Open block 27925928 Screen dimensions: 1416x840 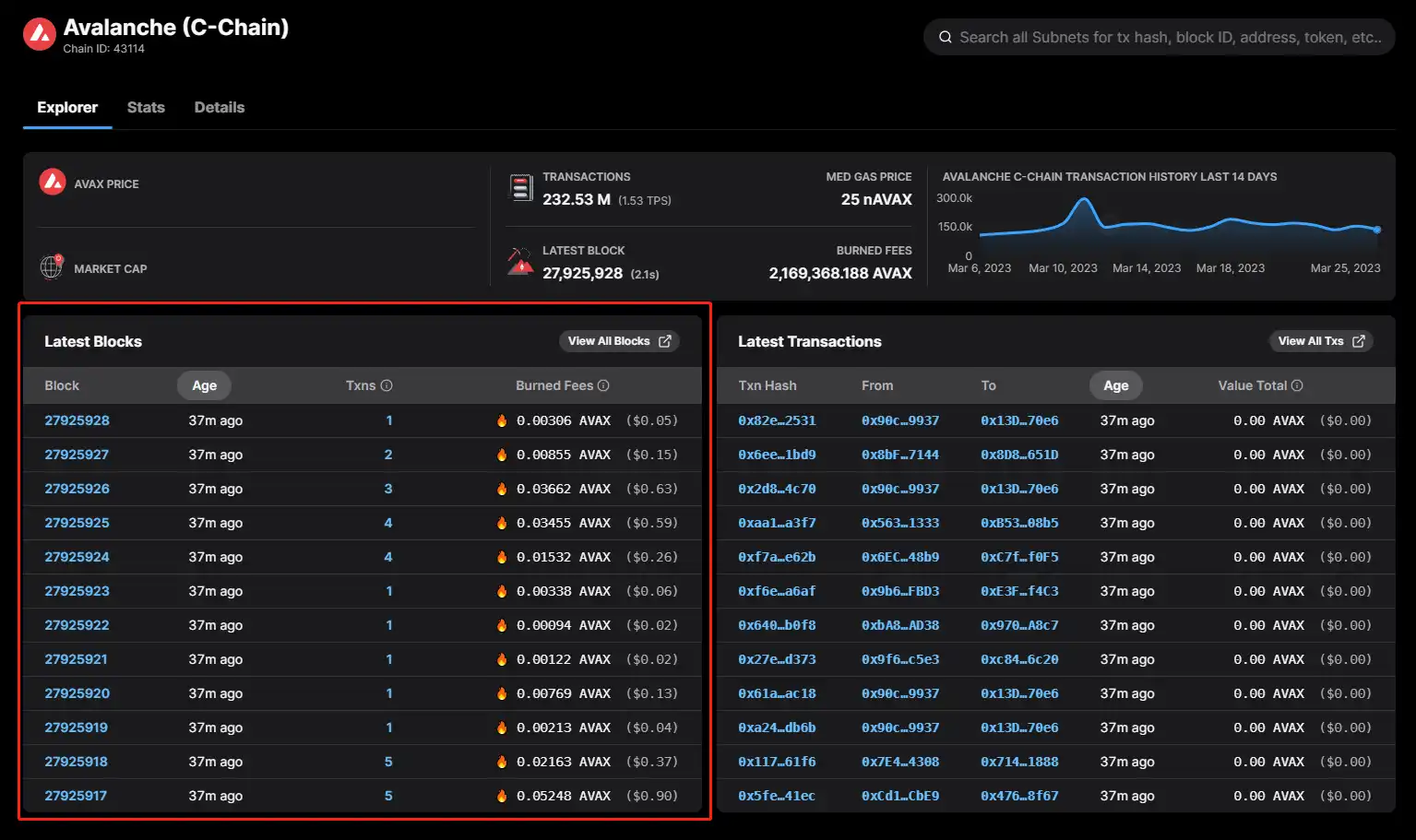pos(77,420)
